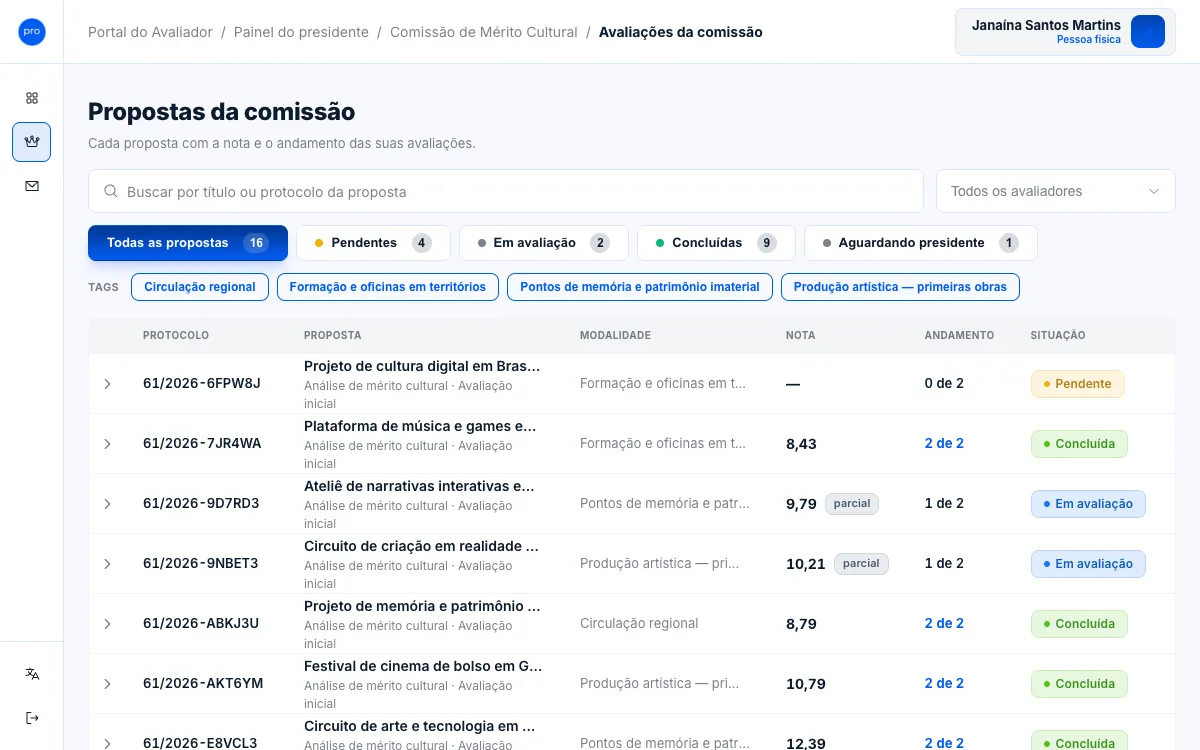This screenshot has height=750, width=1200.
Task: Open the dashboard grid icon in sidebar
Action: click(32, 98)
